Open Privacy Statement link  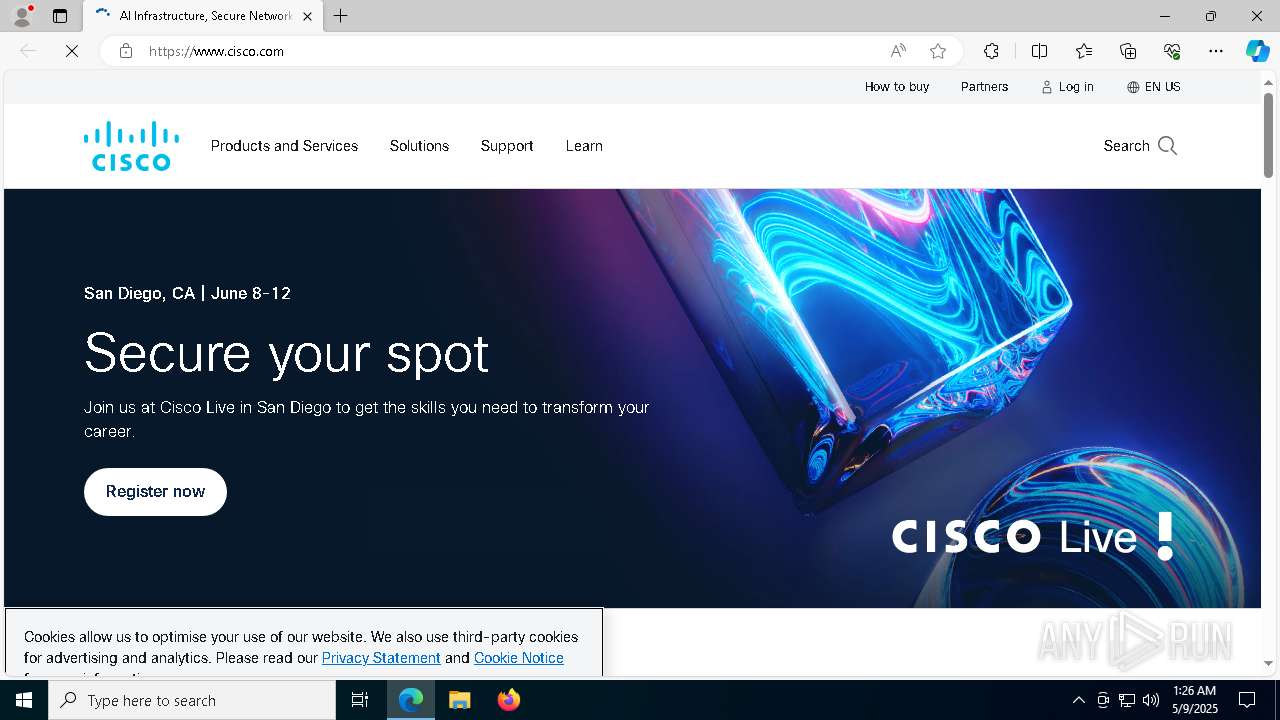pos(381,658)
